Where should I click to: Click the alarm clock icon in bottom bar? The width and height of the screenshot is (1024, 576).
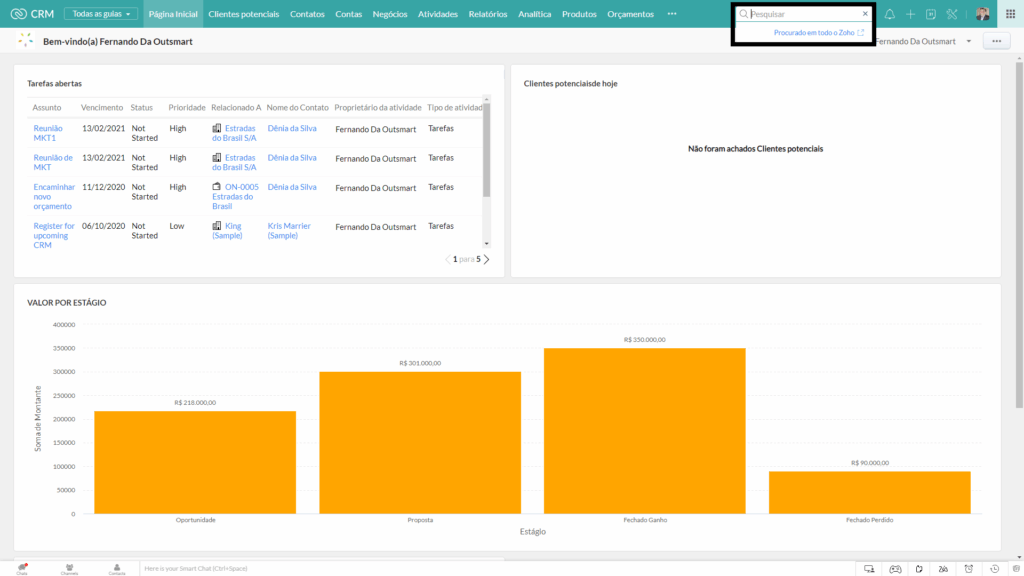(969, 569)
